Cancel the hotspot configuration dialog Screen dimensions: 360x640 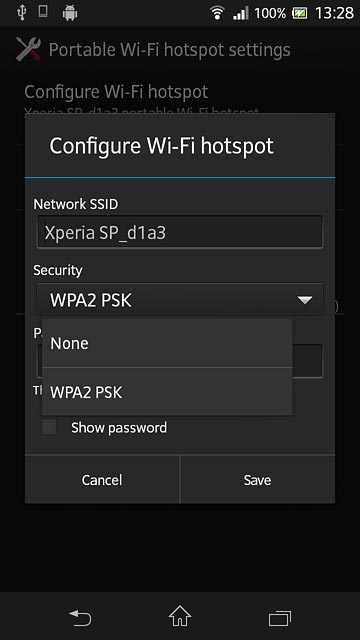coord(102,480)
